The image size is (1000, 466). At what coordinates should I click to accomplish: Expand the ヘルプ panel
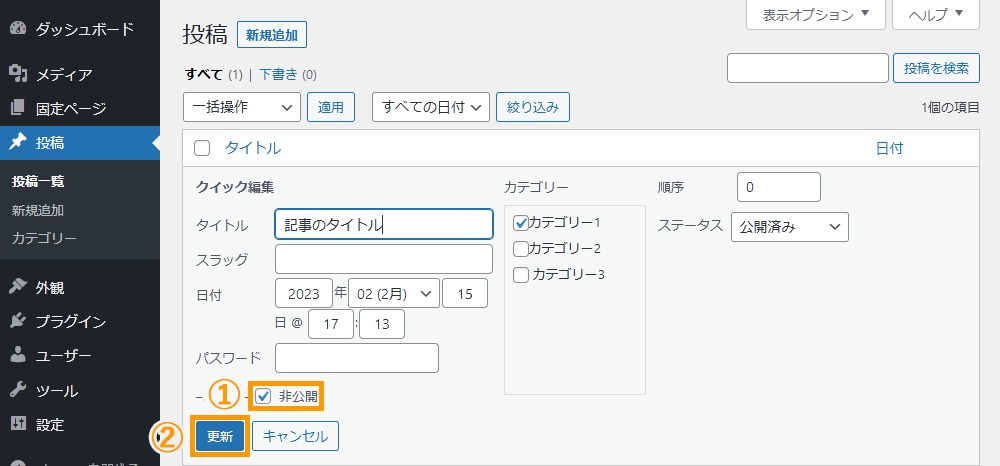pos(936,15)
